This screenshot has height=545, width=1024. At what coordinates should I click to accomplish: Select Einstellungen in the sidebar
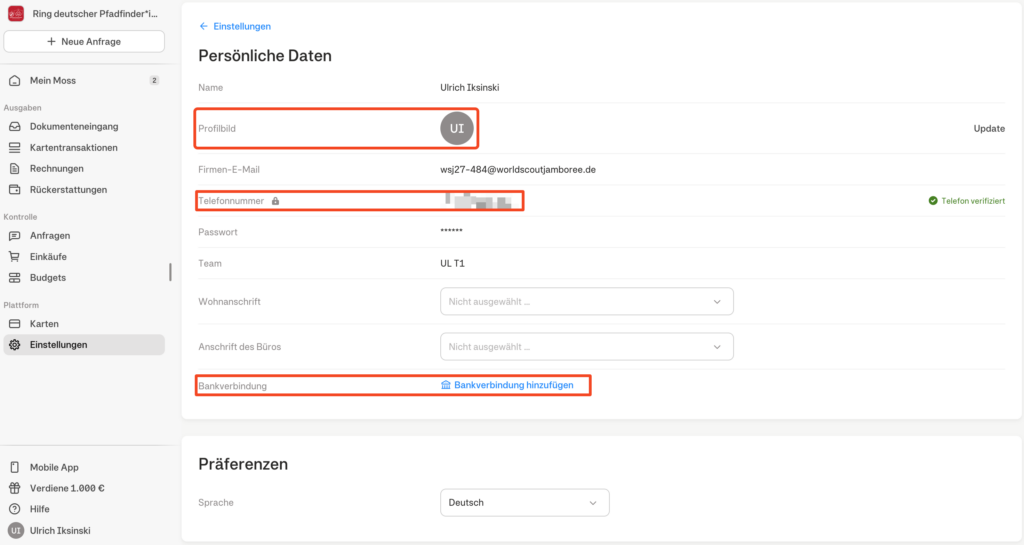[x=58, y=345]
